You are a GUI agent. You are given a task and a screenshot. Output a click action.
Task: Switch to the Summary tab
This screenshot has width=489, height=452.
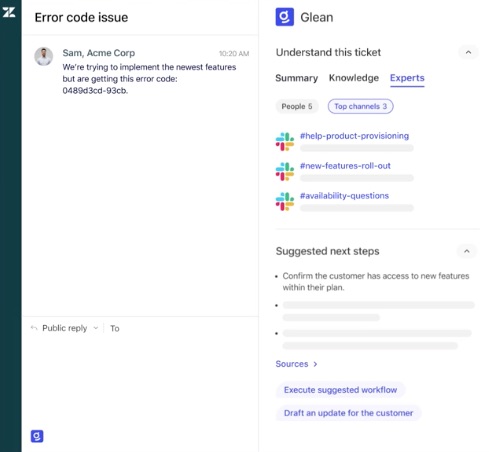296,78
